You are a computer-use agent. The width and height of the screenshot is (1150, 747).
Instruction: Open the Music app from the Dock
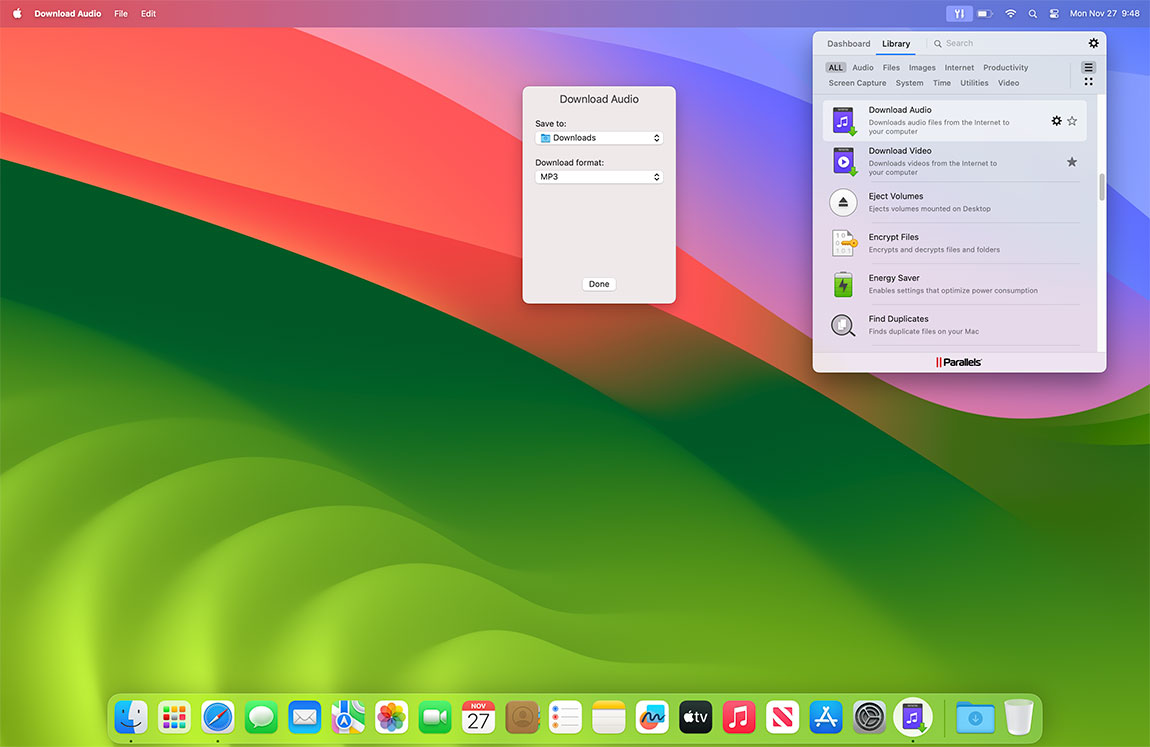pyautogui.click(x=738, y=717)
